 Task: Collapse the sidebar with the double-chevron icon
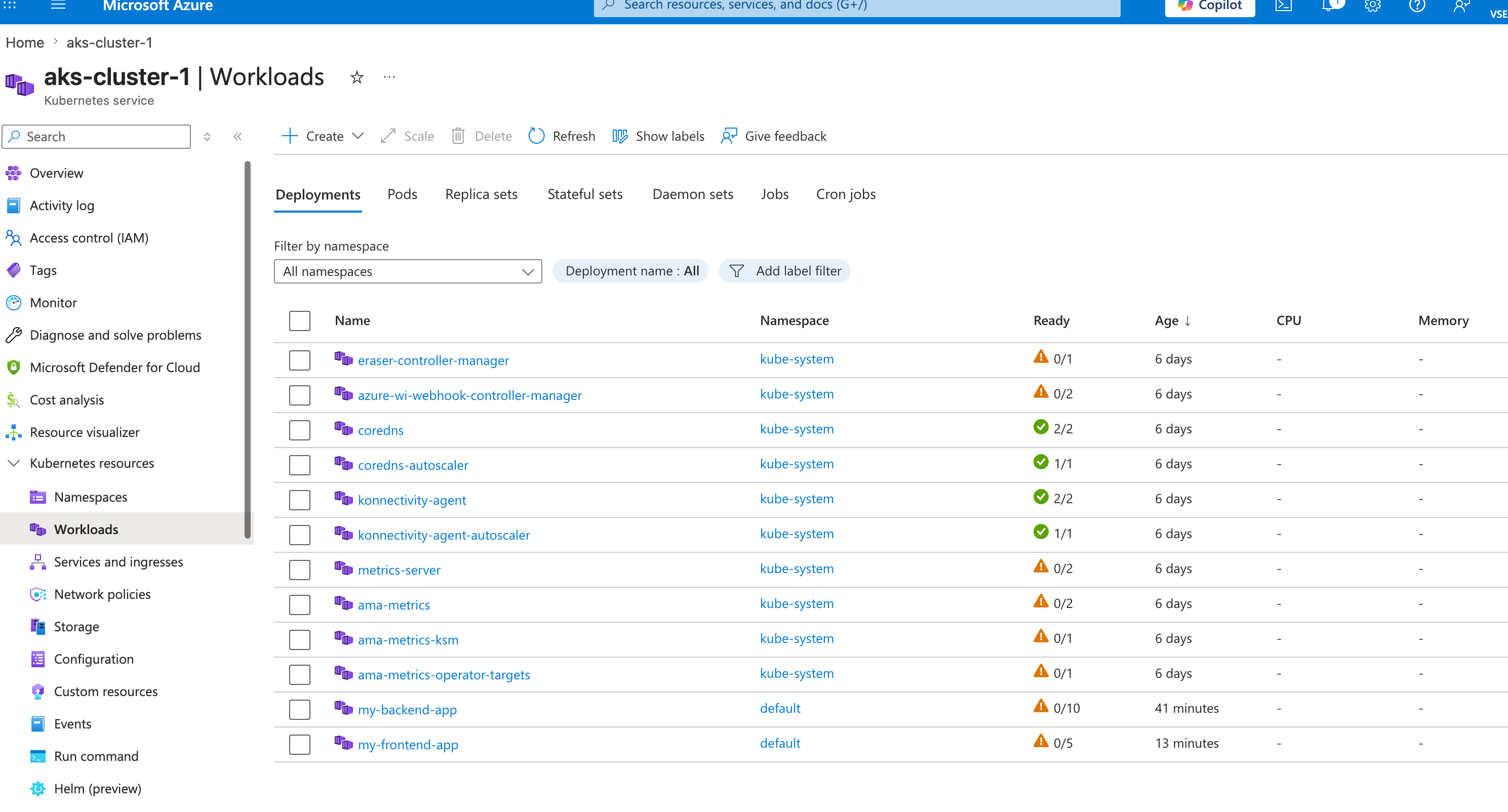click(x=237, y=136)
